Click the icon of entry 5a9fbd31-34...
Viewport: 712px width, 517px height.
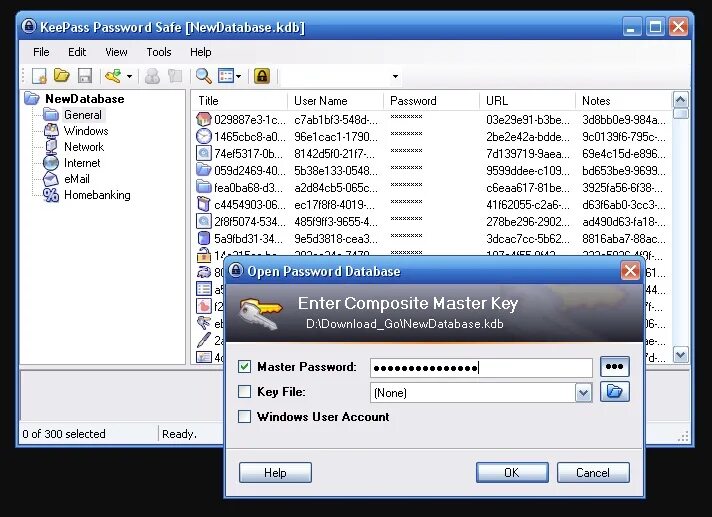click(x=204, y=238)
